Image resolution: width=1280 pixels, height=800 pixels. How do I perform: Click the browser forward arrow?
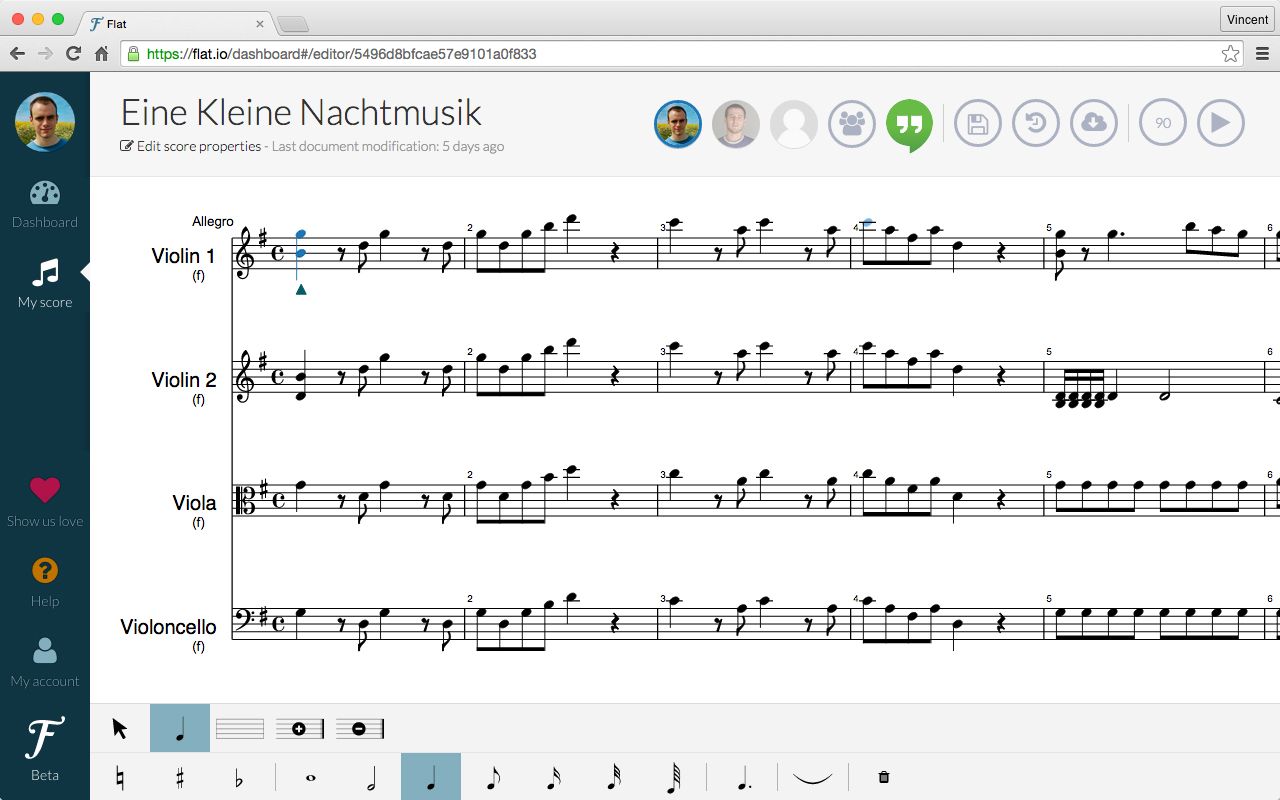[45, 54]
